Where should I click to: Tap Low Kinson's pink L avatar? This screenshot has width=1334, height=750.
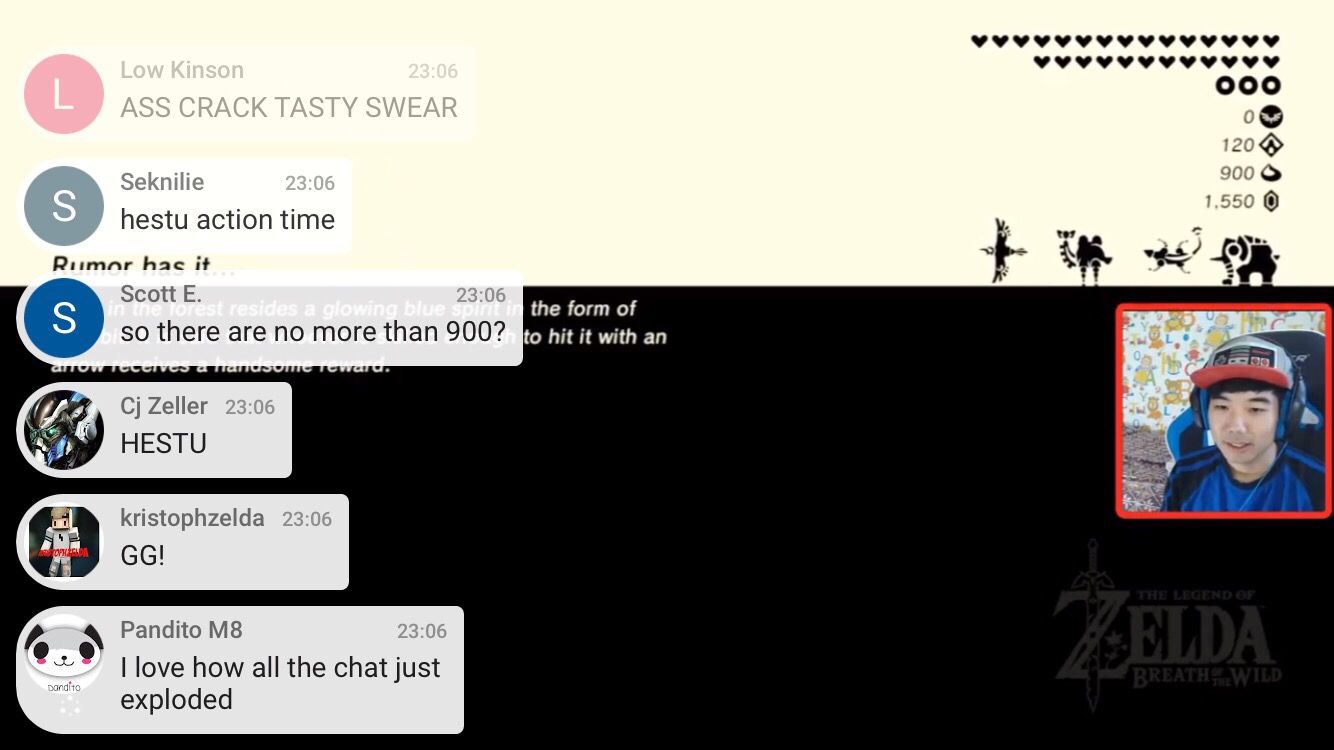point(64,94)
